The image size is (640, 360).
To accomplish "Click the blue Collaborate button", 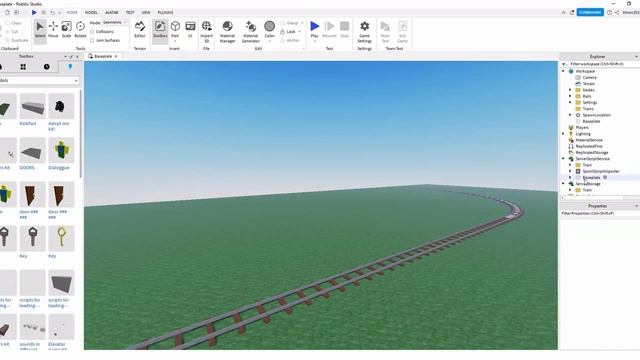I will point(590,12).
